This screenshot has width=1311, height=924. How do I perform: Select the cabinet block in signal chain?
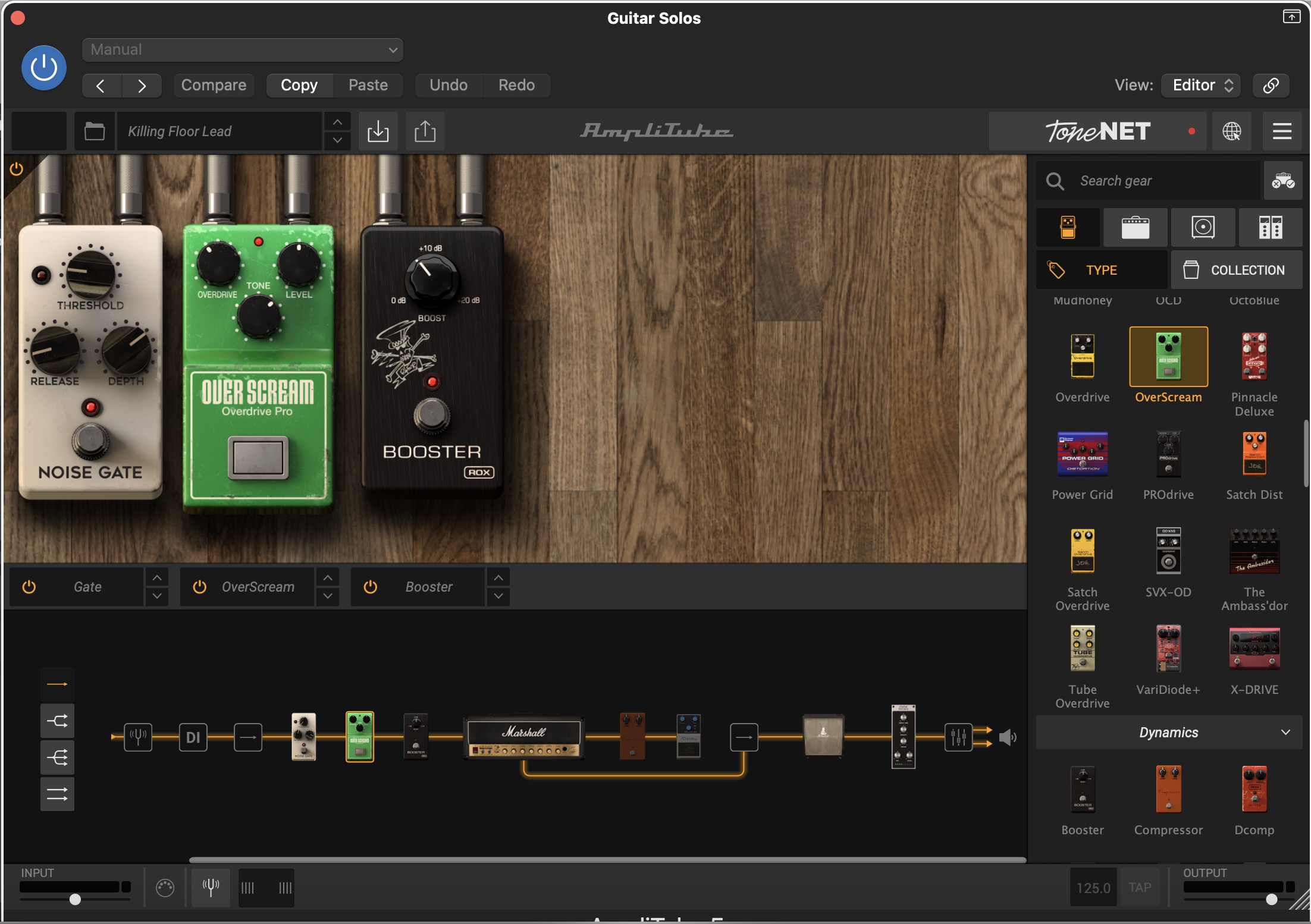click(823, 736)
